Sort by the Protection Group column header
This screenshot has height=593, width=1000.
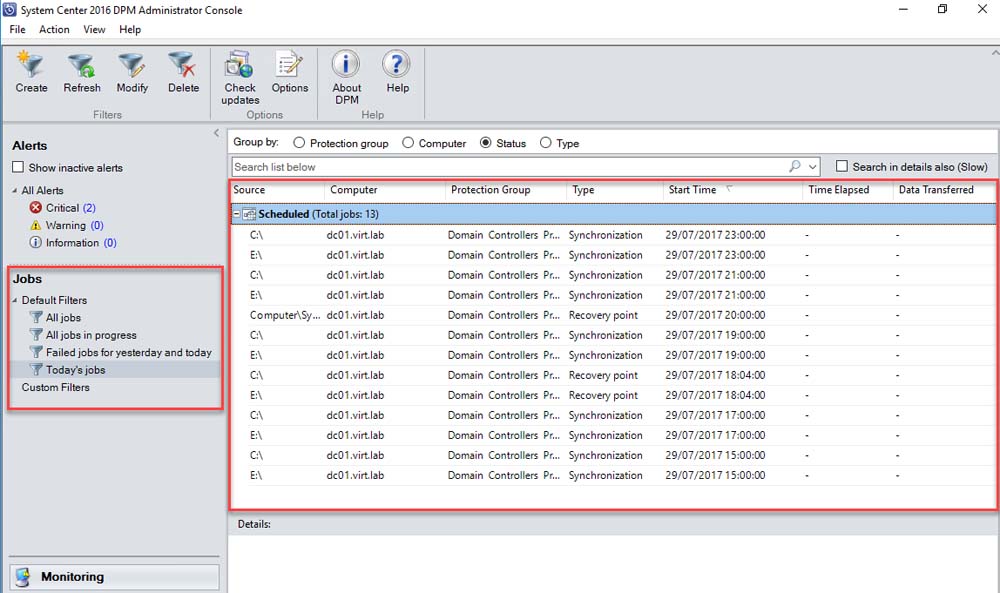[506, 190]
